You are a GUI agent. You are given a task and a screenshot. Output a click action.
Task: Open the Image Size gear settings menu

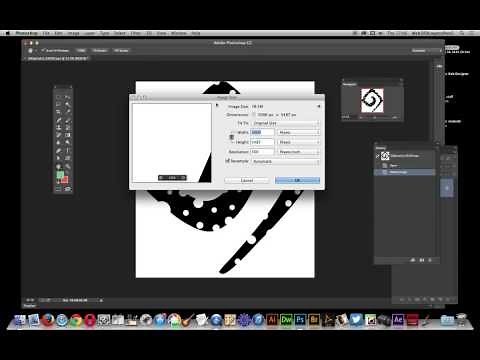[319, 106]
